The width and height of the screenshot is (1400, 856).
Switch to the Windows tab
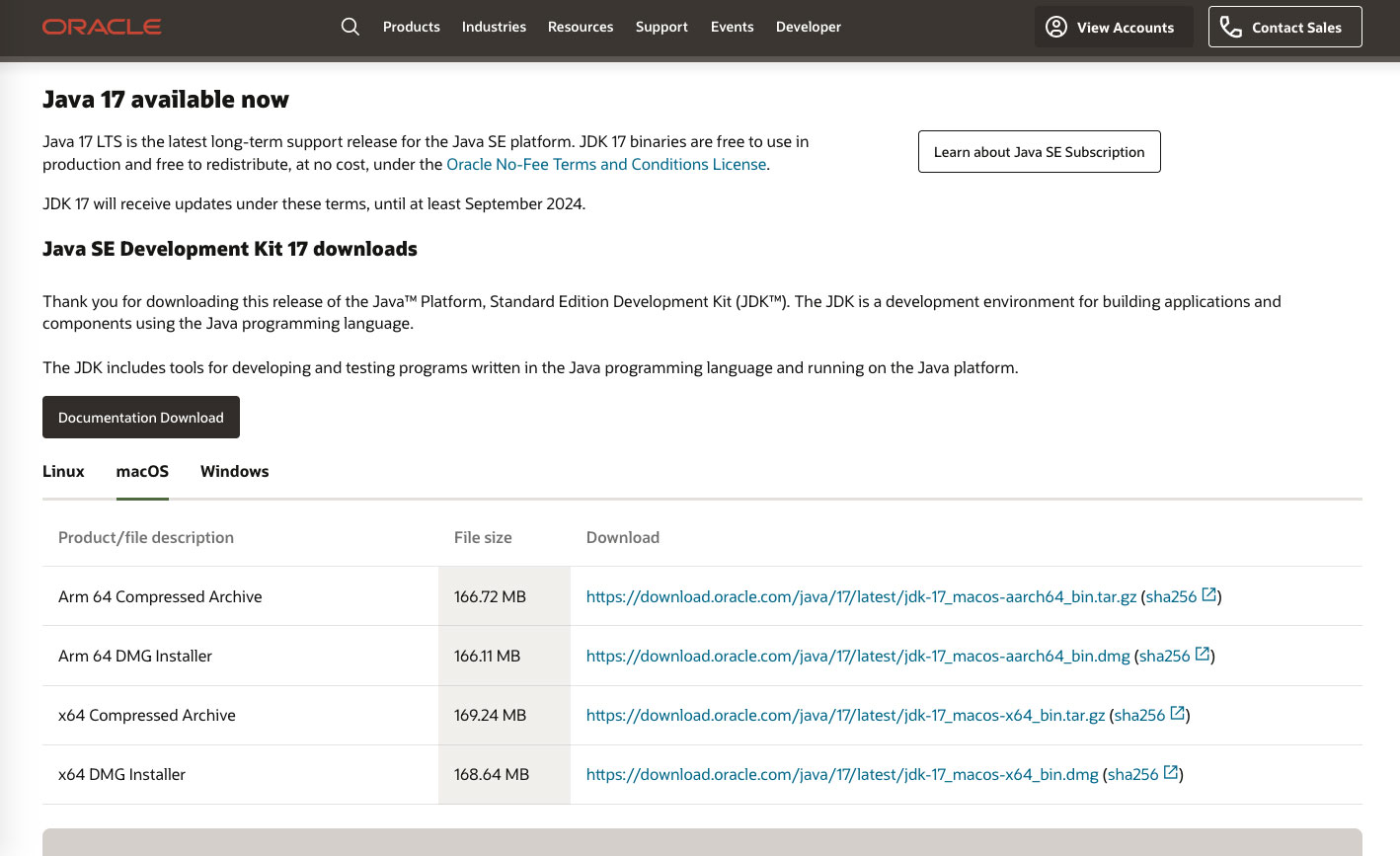[235, 471]
